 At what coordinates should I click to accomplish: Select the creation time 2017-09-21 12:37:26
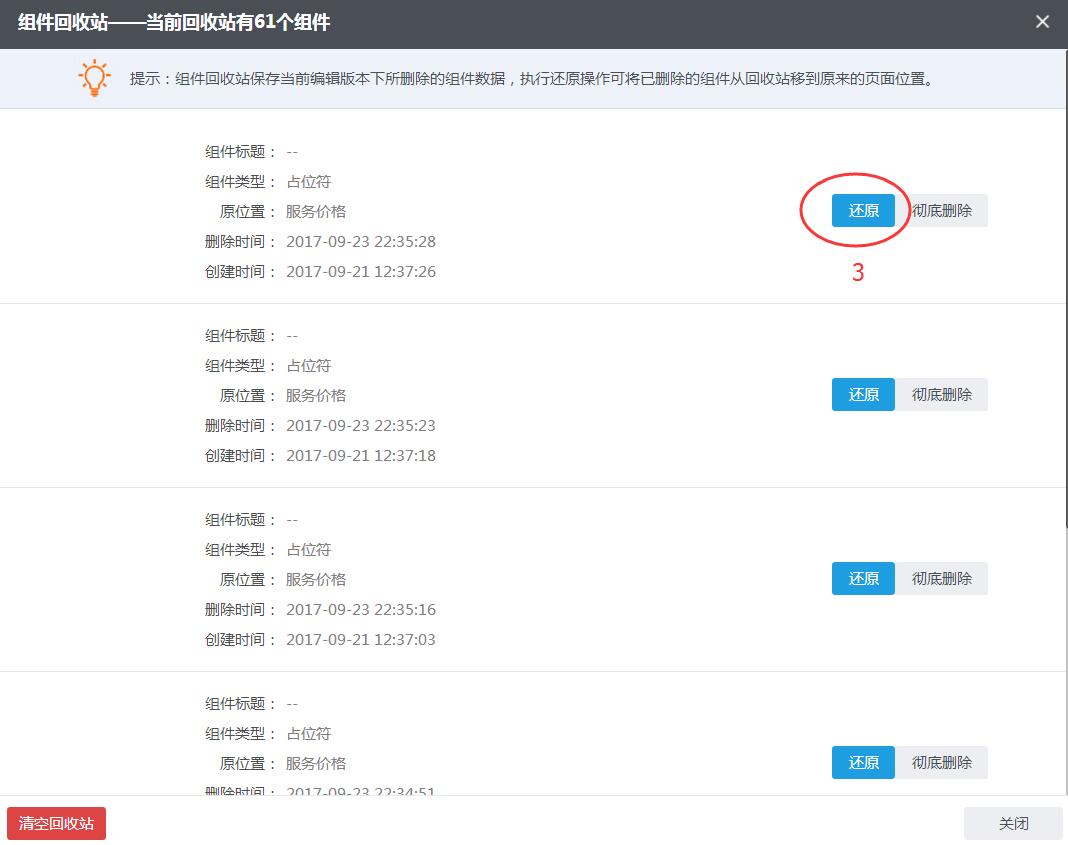pyautogui.click(x=361, y=272)
